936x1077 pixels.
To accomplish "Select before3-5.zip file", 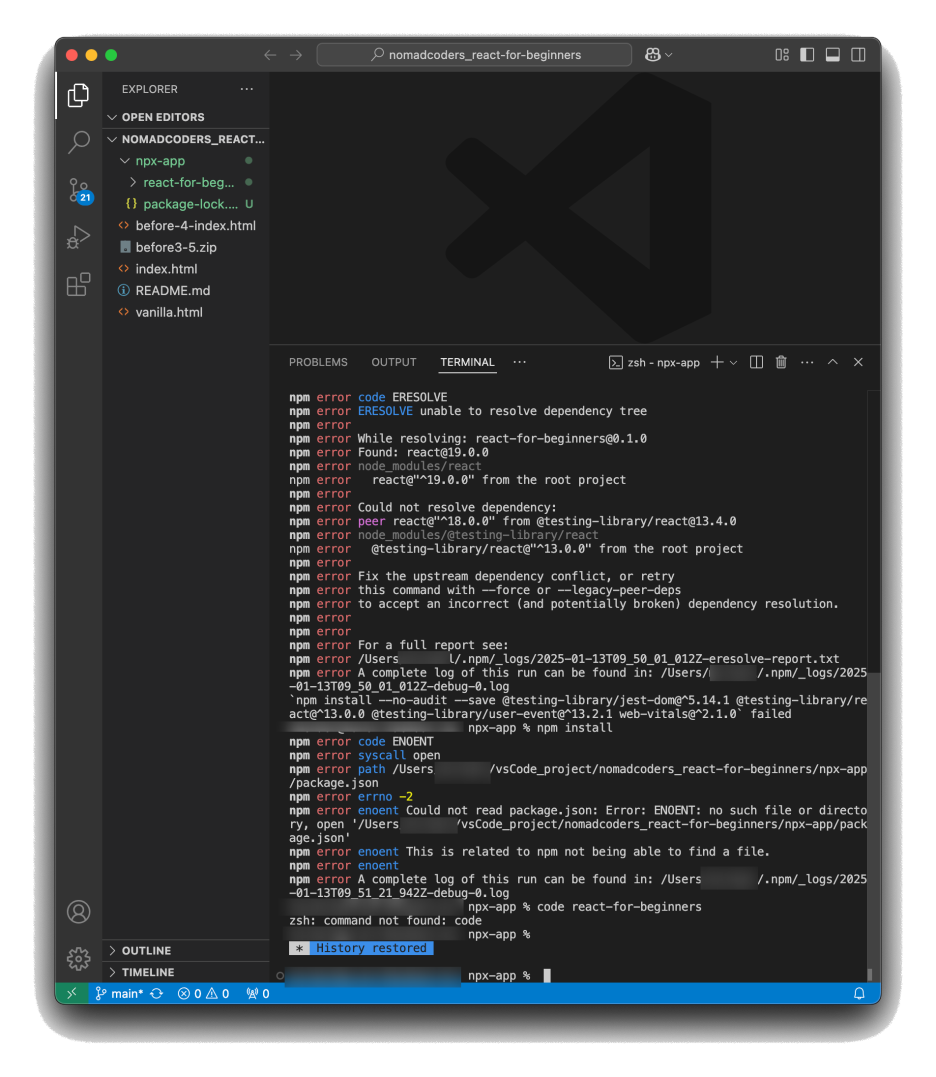I will [x=185, y=247].
